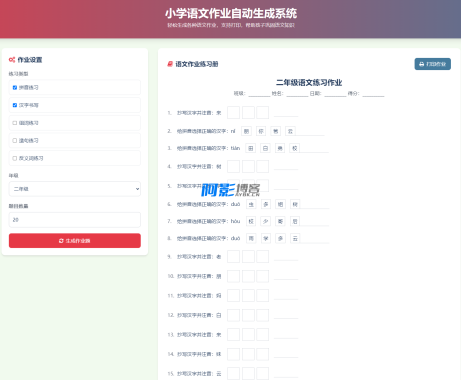Click the 打印作业 print button
This screenshot has height=380, width=461.
coord(433,64)
